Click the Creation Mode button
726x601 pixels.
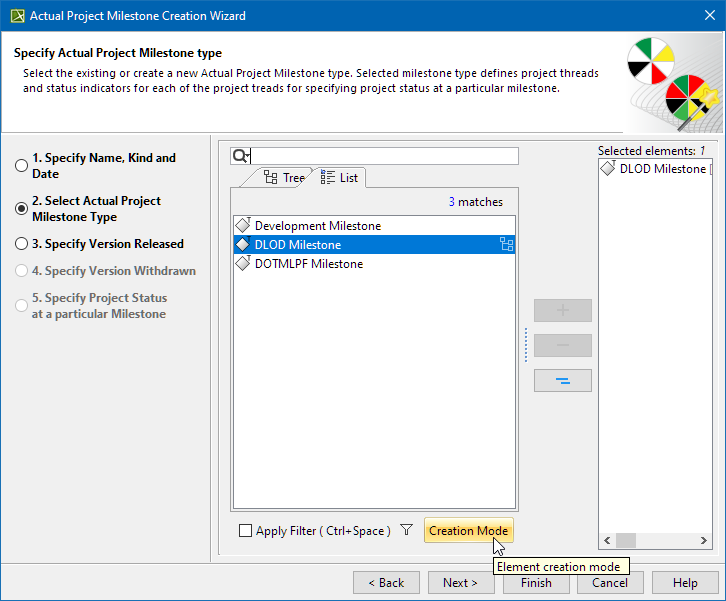pyautogui.click(x=469, y=531)
